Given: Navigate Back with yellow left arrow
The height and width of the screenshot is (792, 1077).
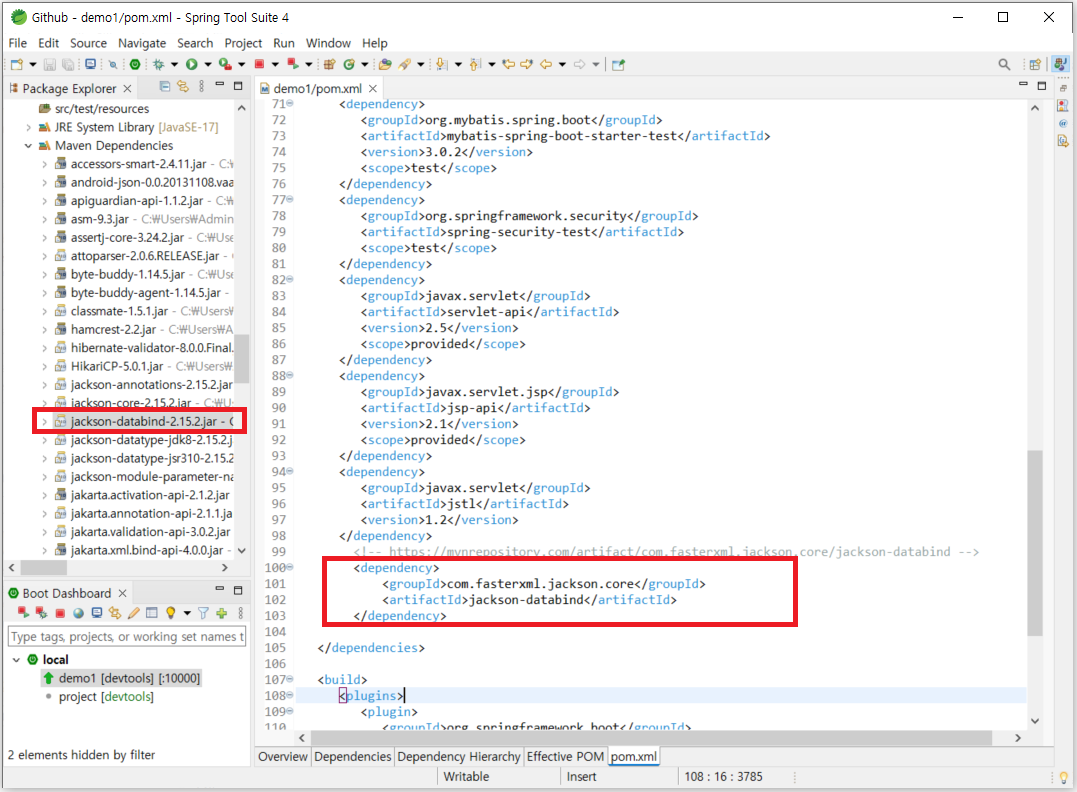Looking at the screenshot, I should click(546, 65).
